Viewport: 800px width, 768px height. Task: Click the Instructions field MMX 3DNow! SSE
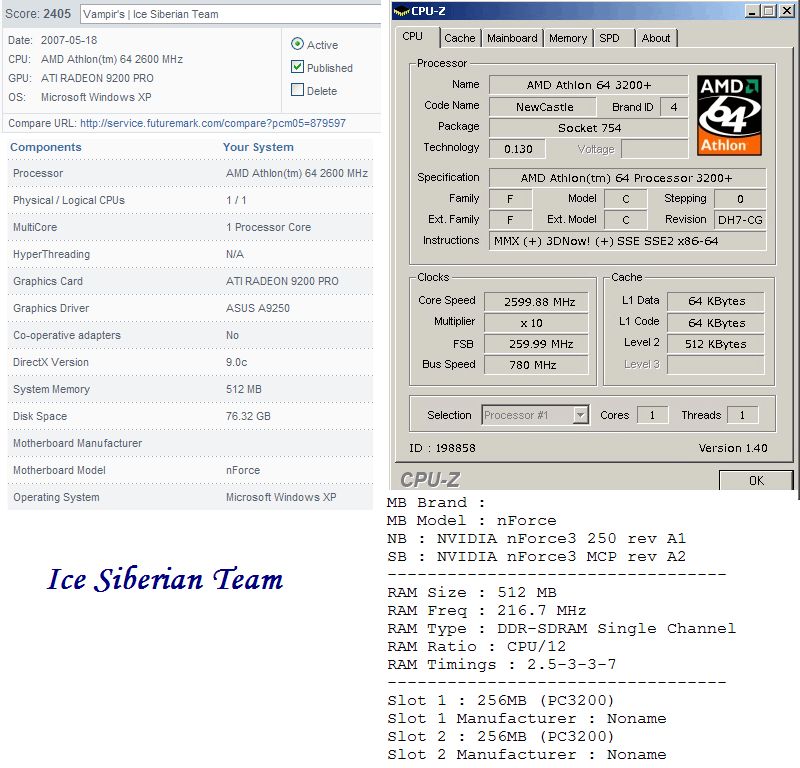pyautogui.click(x=628, y=241)
